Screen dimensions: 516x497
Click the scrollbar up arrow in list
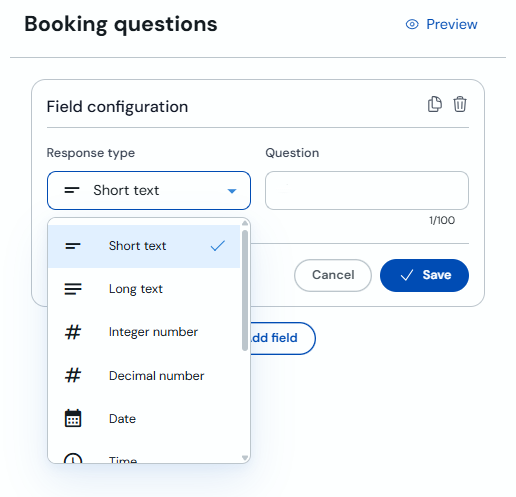(x=245, y=223)
